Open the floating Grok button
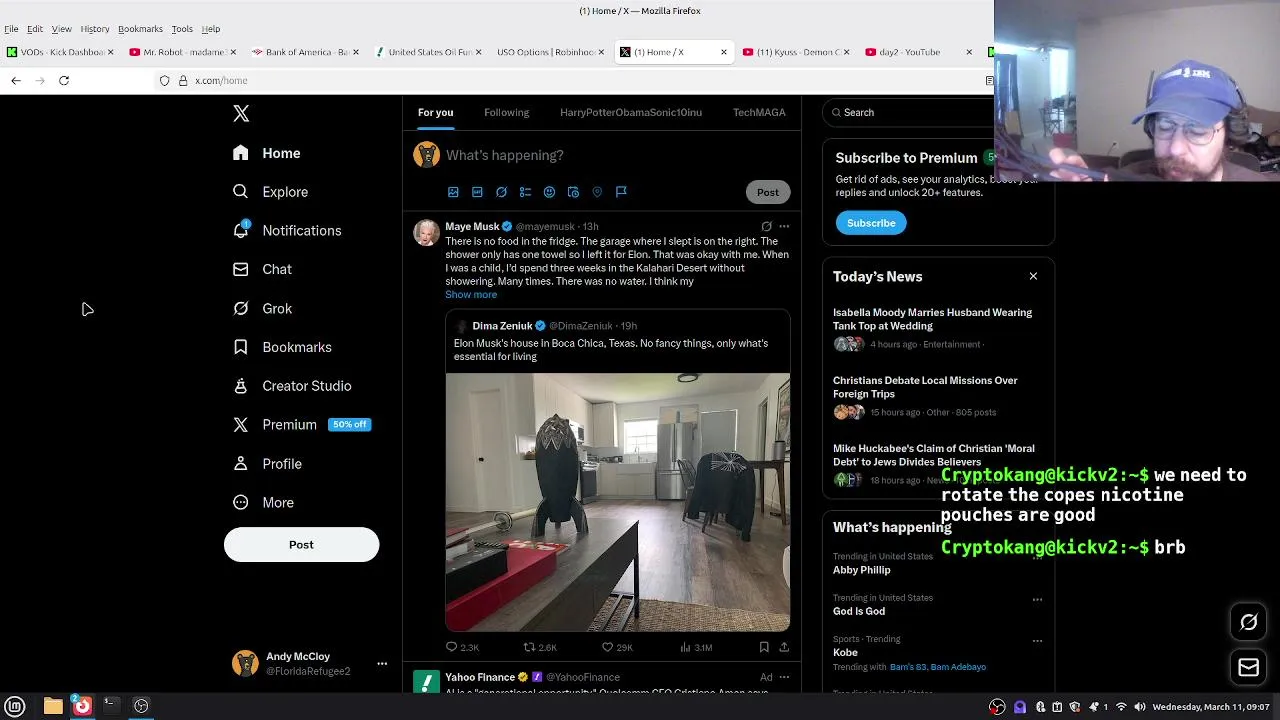This screenshot has height=720, width=1280. (x=1248, y=623)
